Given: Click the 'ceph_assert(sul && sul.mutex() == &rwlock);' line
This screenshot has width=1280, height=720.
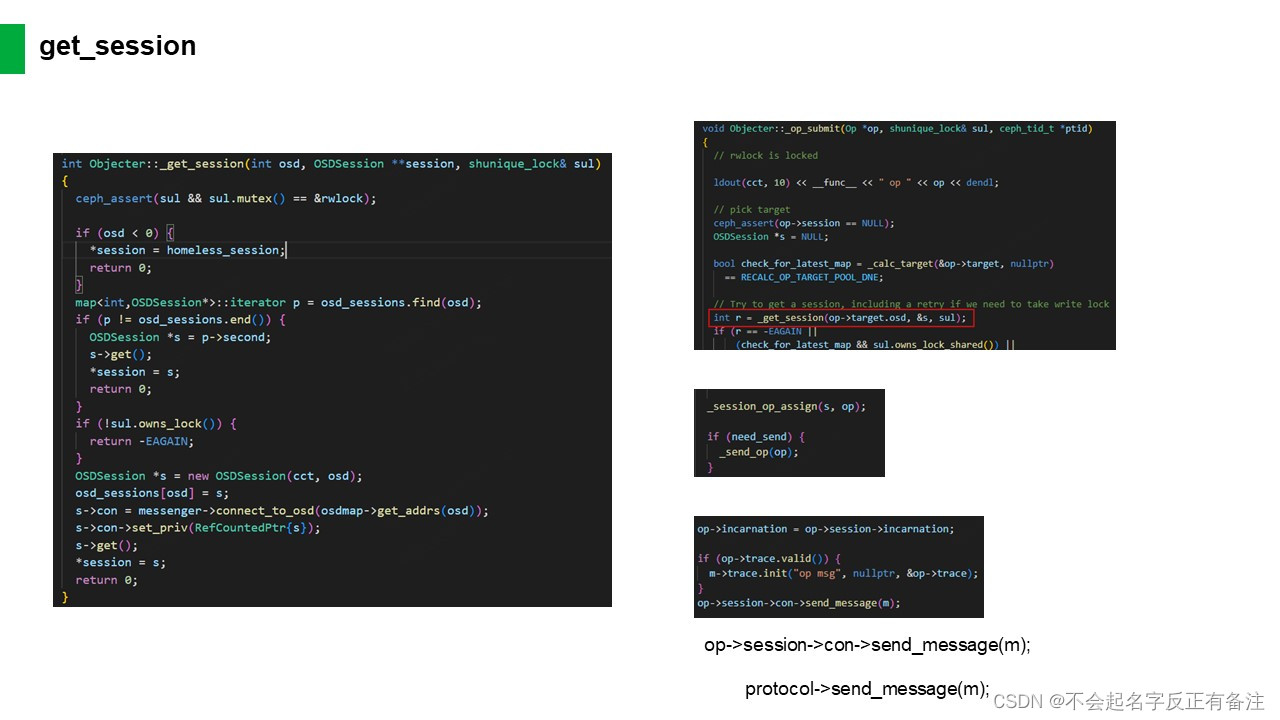Looking at the screenshot, I should [x=226, y=198].
